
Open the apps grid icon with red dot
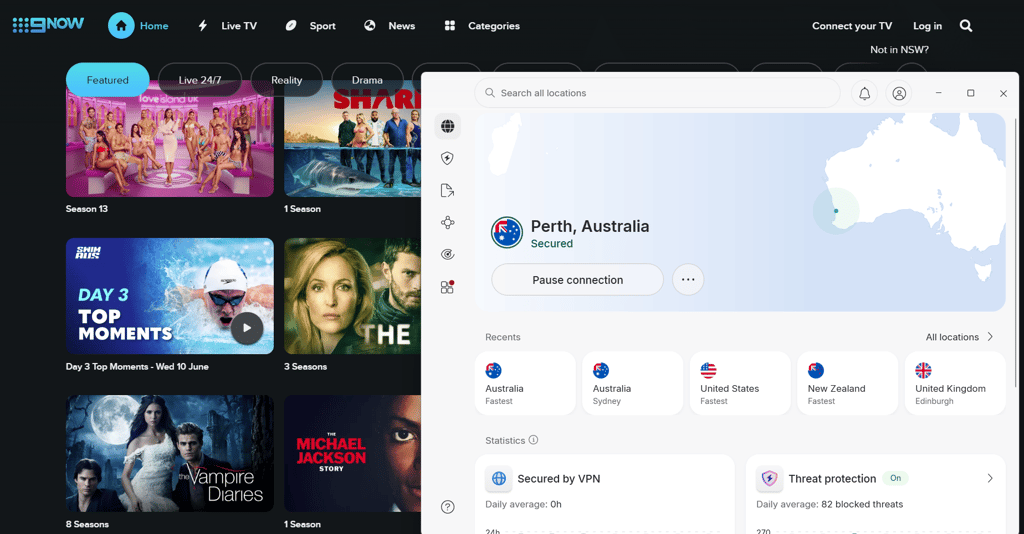coord(447,287)
